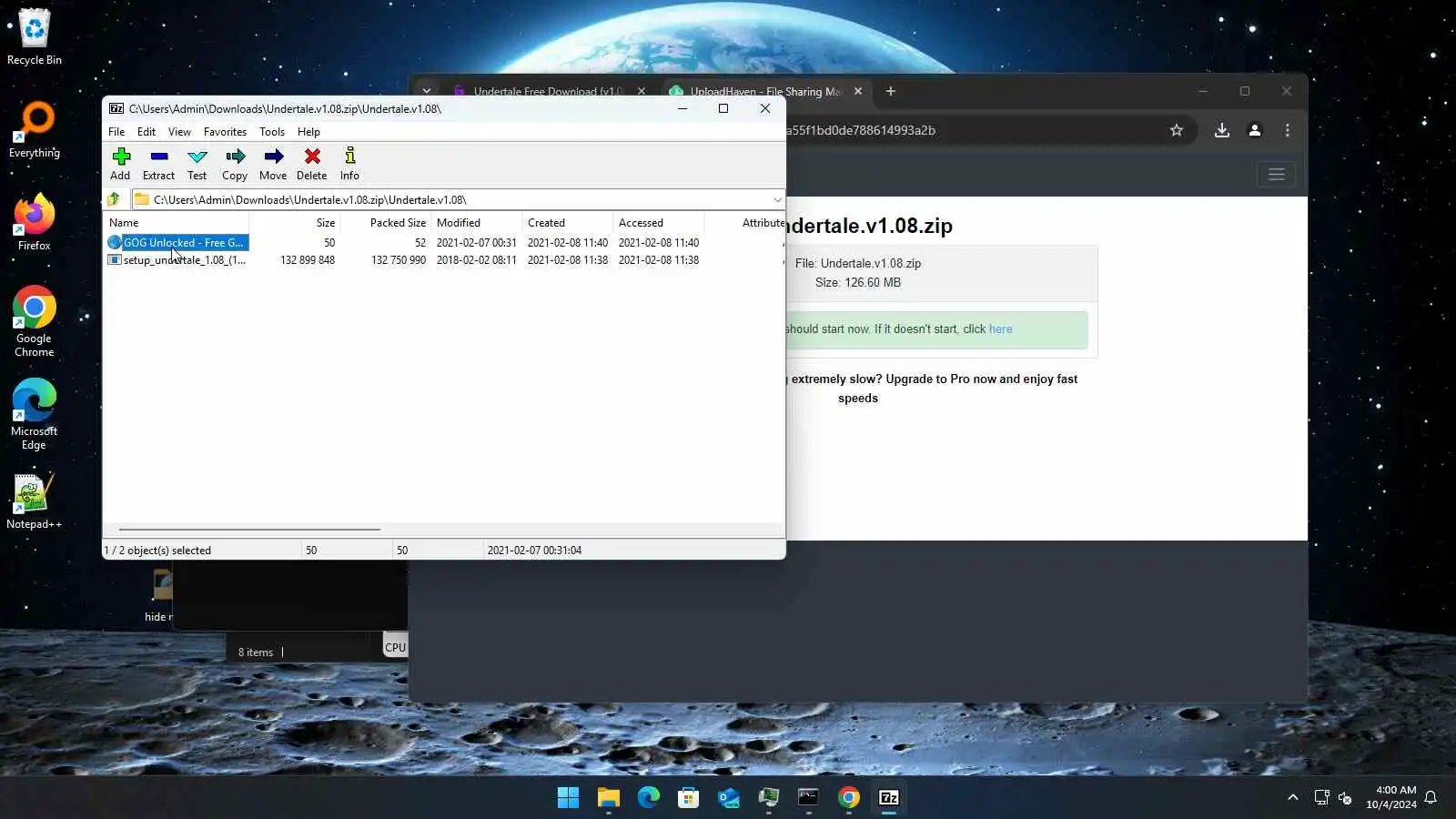Open the UploadHaven hamburger menu
1456x819 pixels.
click(x=1277, y=174)
